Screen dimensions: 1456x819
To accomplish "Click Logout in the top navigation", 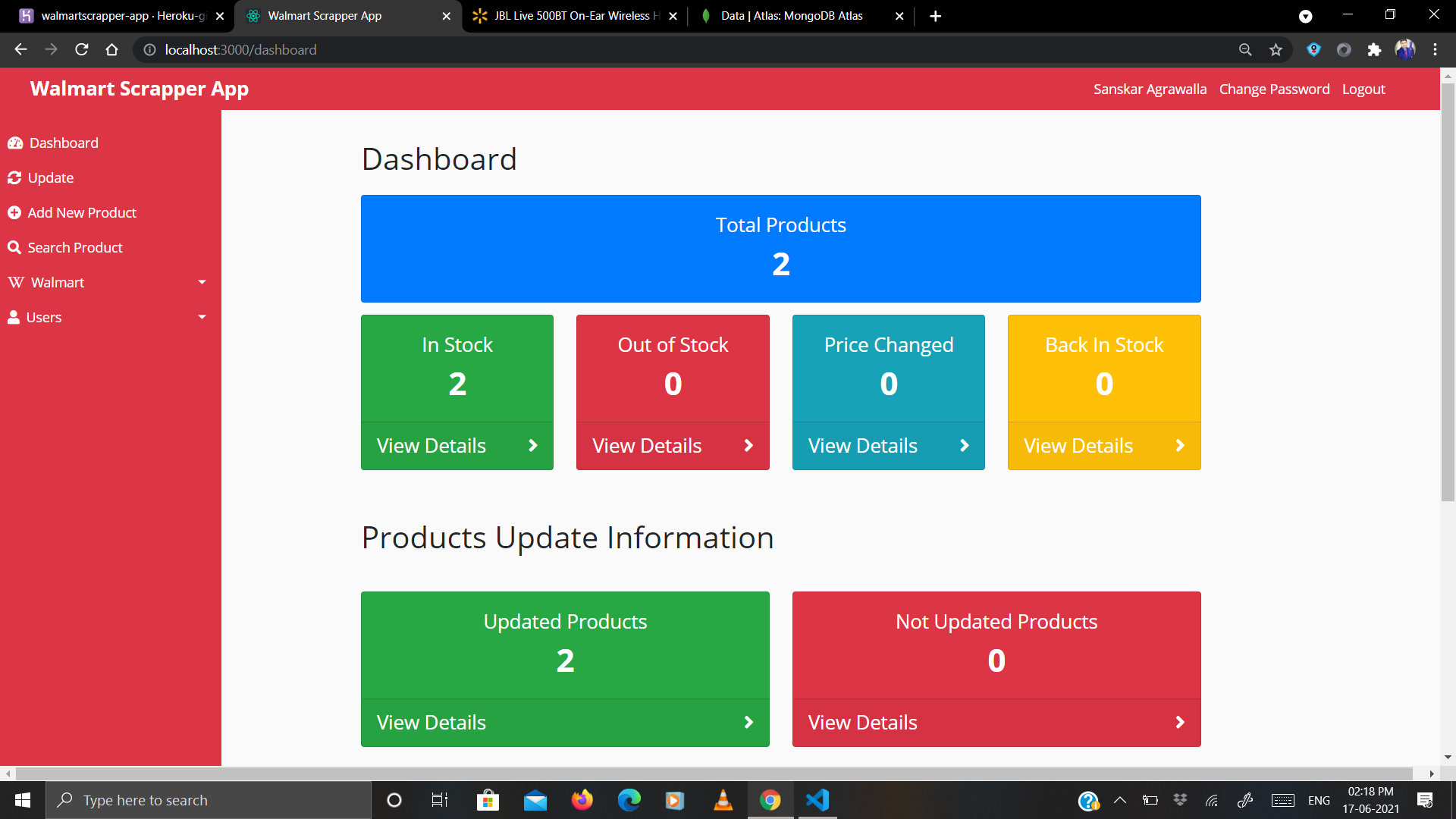I will 1363,89.
